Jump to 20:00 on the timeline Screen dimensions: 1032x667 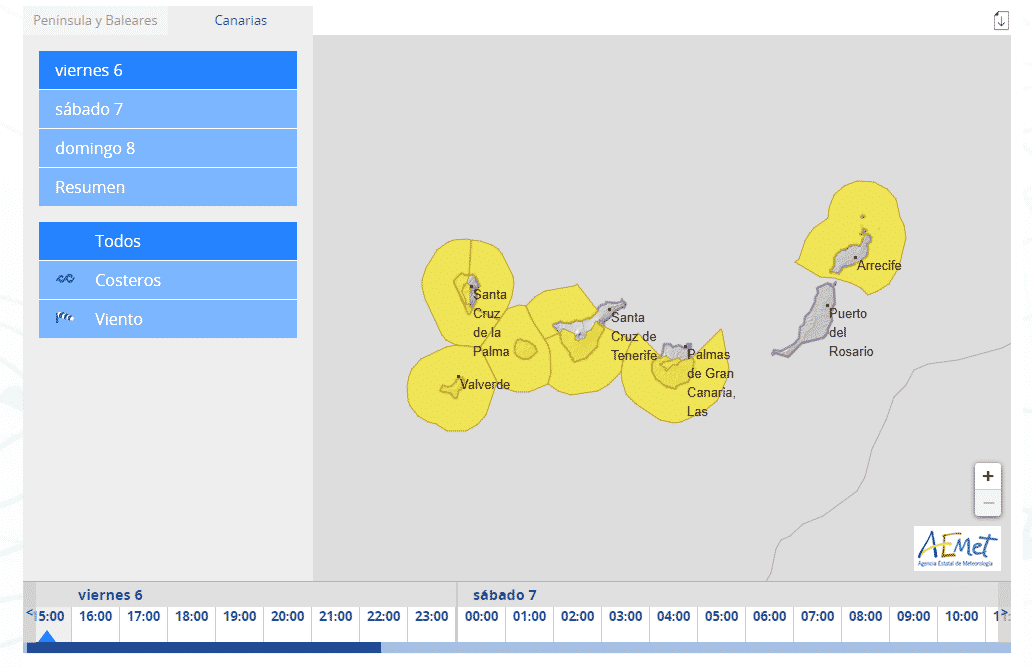pyautogui.click(x=287, y=617)
